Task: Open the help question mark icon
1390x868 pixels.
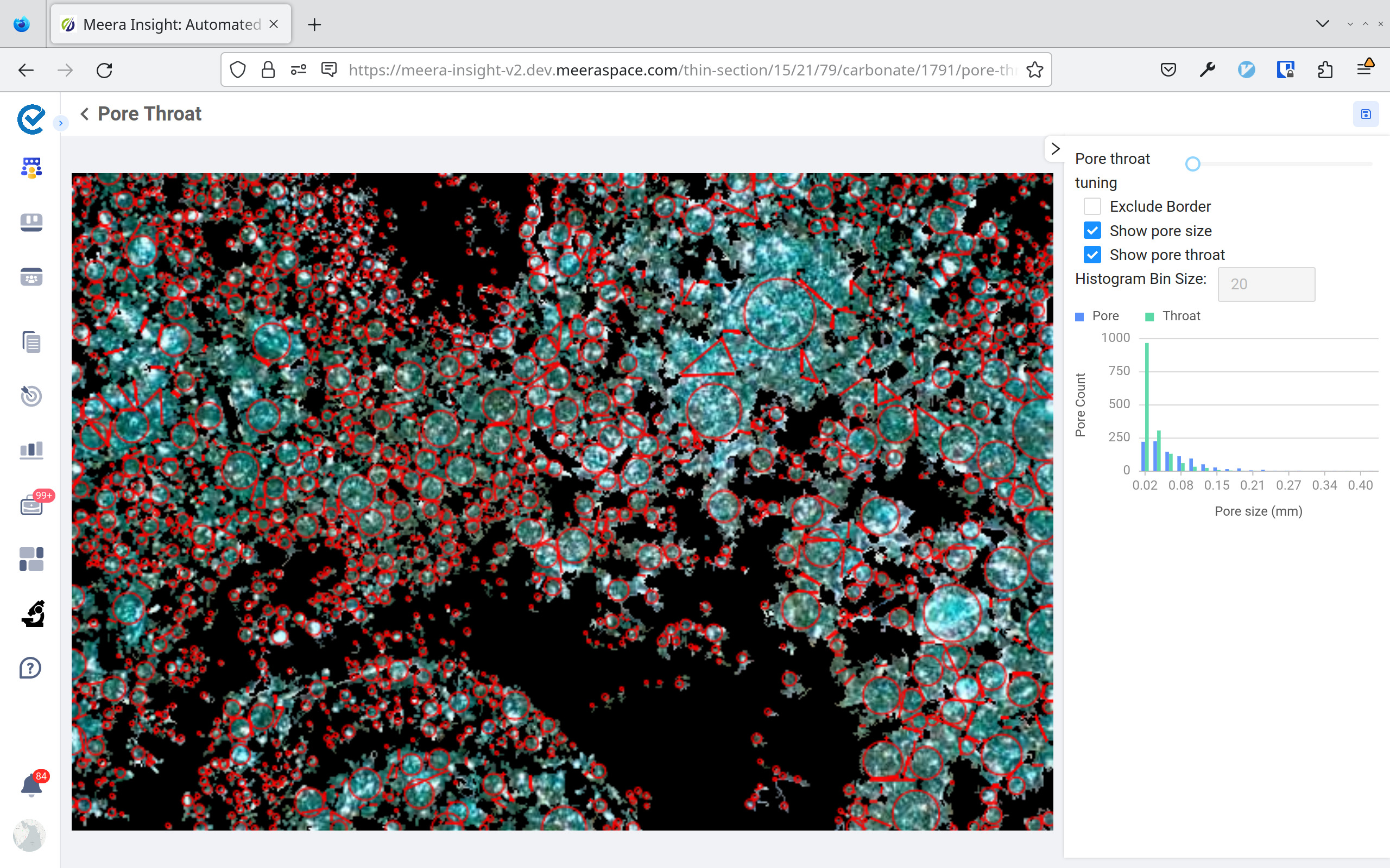Action: (x=30, y=668)
